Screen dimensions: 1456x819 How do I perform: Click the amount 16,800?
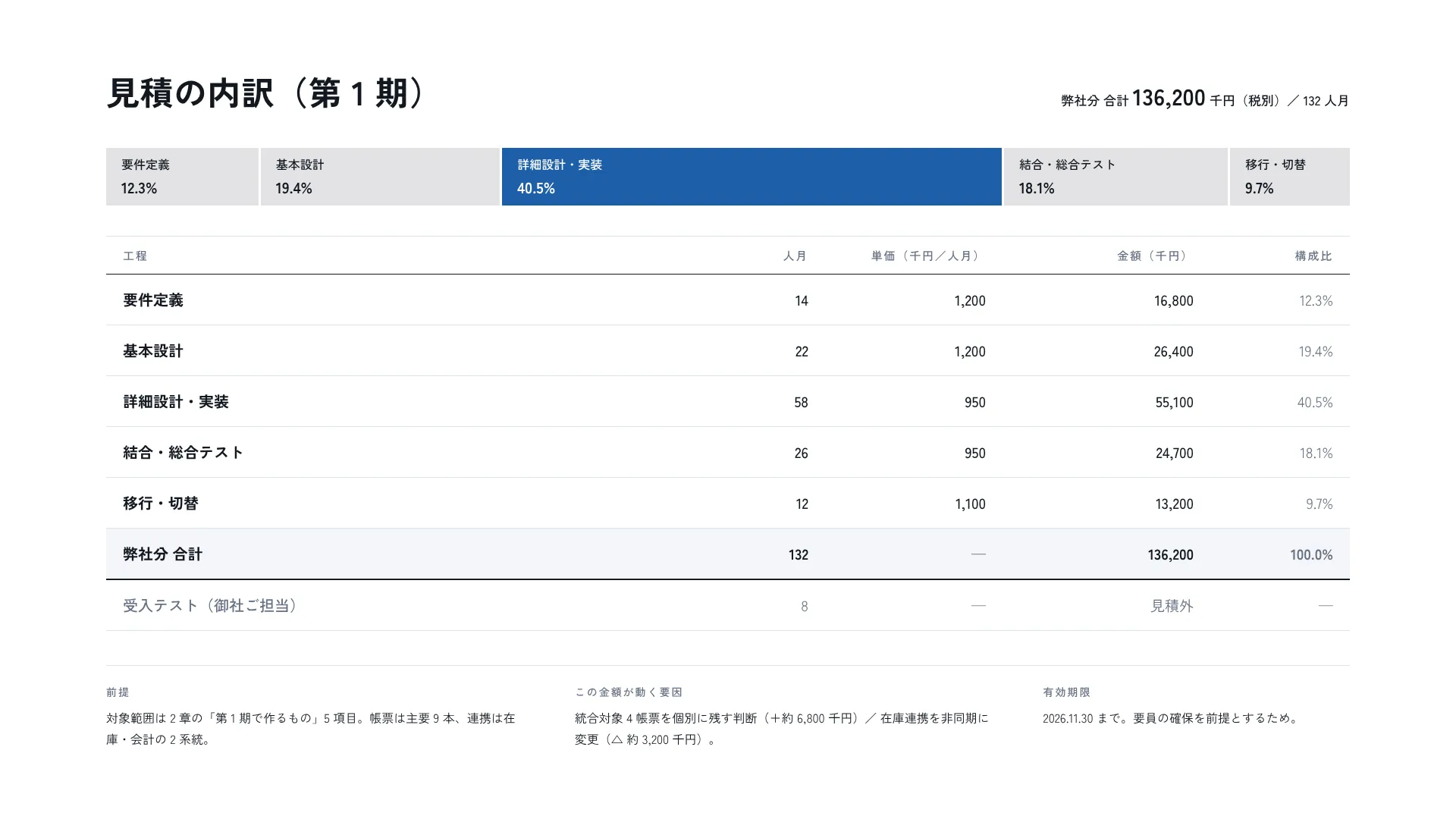(1174, 301)
